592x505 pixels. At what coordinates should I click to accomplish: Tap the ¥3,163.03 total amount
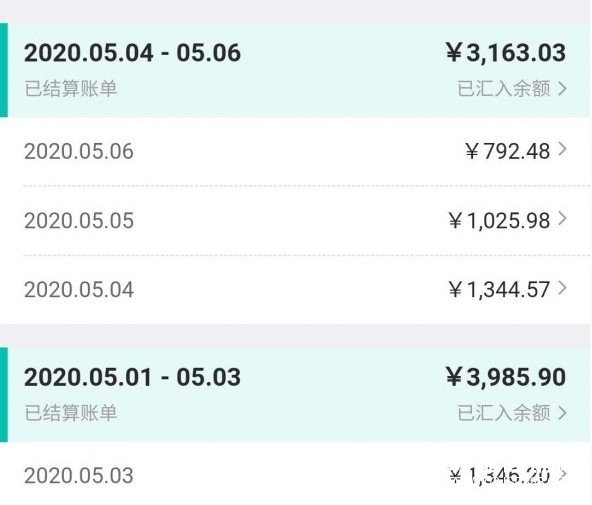[506, 52]
